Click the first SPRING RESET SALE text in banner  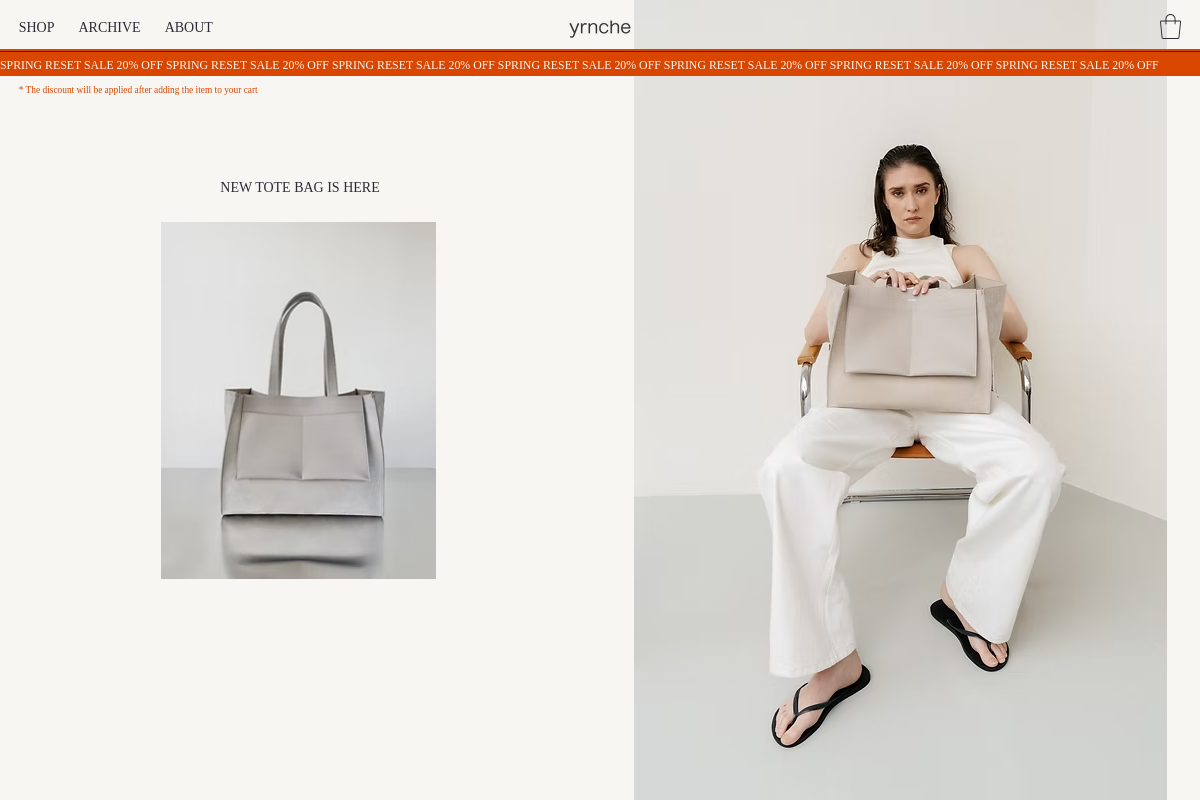(56, 65)
